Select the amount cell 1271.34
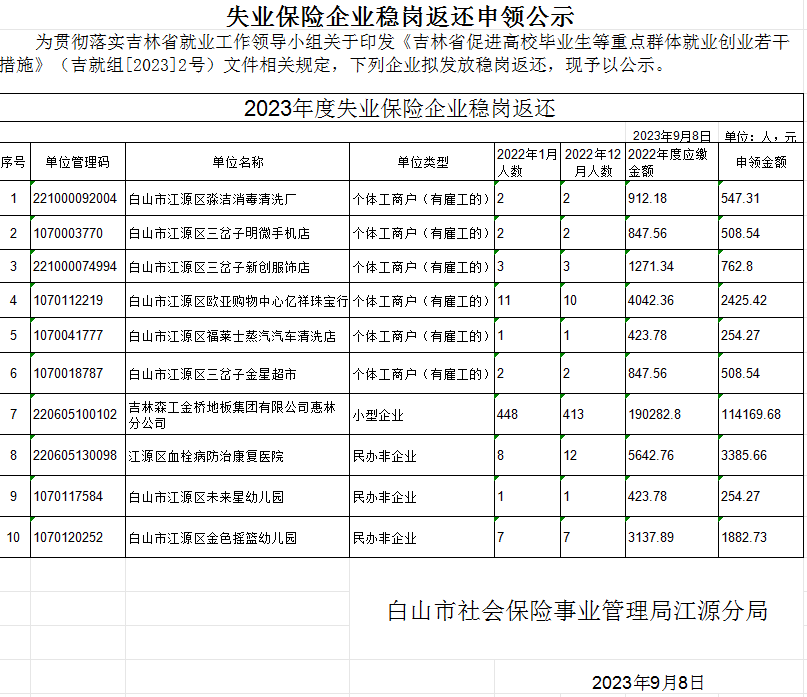Viewport: 807px width, 697px height. [672, 266]
